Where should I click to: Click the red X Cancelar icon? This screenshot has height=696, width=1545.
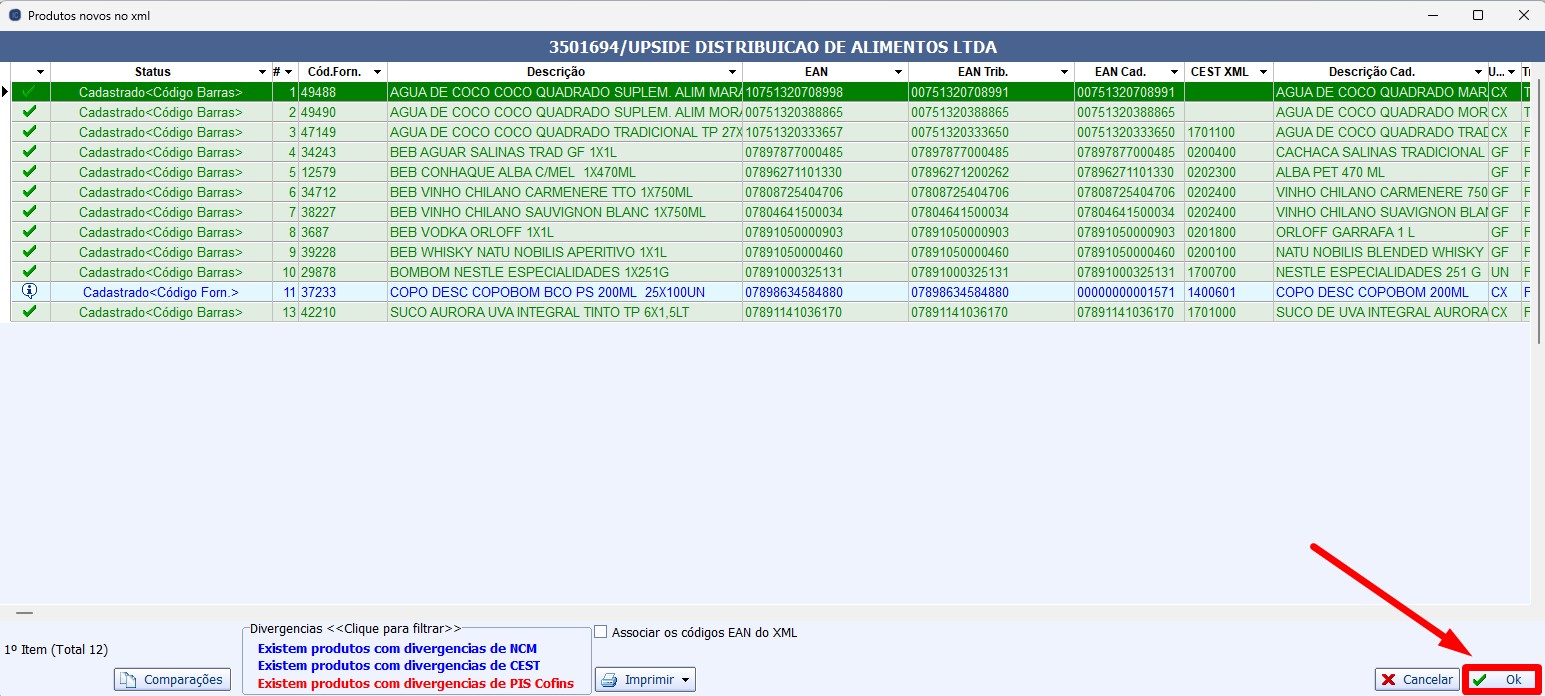pyautogui.click(x=1388, y=680)
